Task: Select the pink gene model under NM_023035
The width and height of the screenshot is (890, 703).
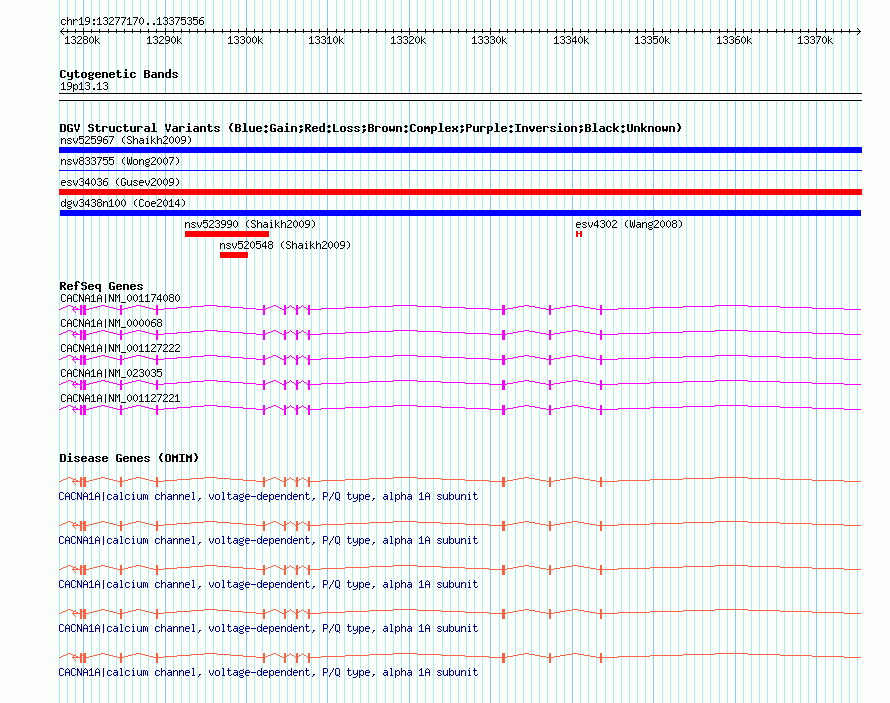Action: pyautogui.click(x=460, y=385)
